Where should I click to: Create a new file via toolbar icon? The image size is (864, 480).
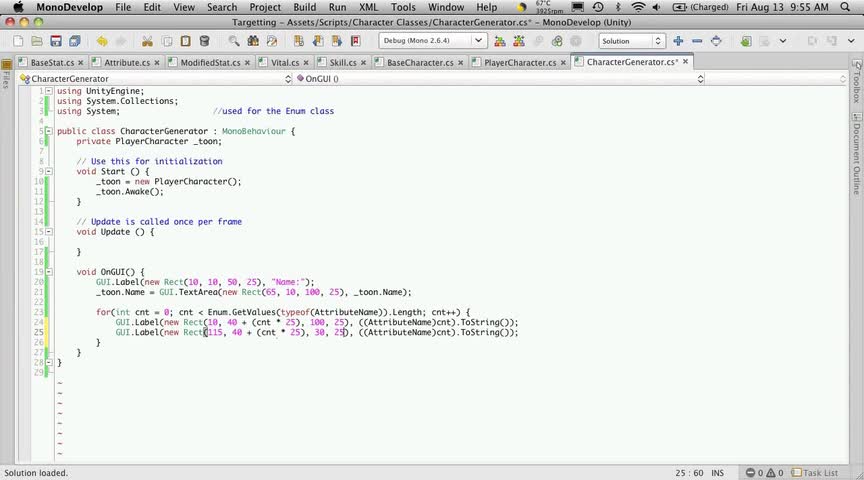coord(18,41)
